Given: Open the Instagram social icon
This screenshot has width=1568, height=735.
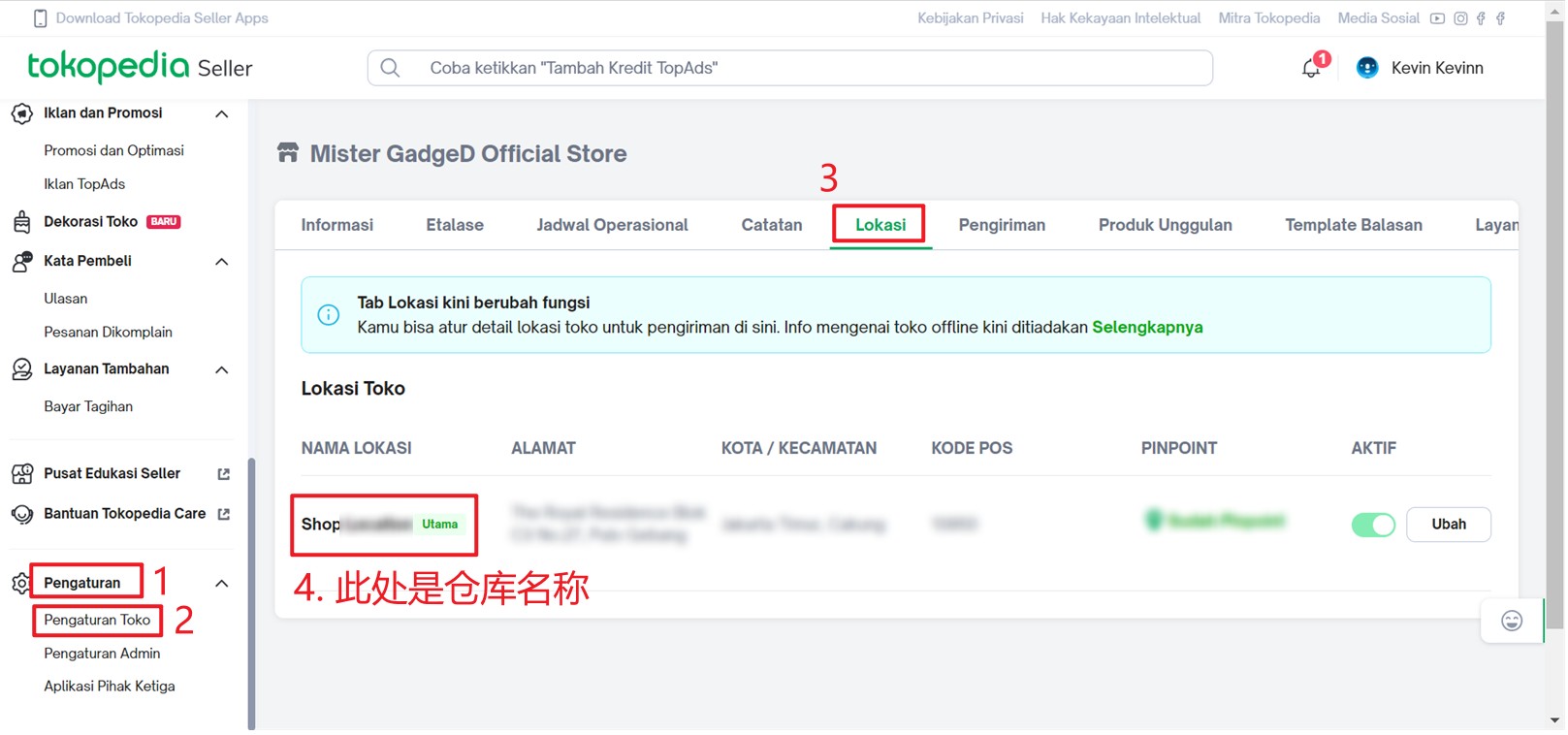Looking at the screenshot, I should coord(1460,18).
